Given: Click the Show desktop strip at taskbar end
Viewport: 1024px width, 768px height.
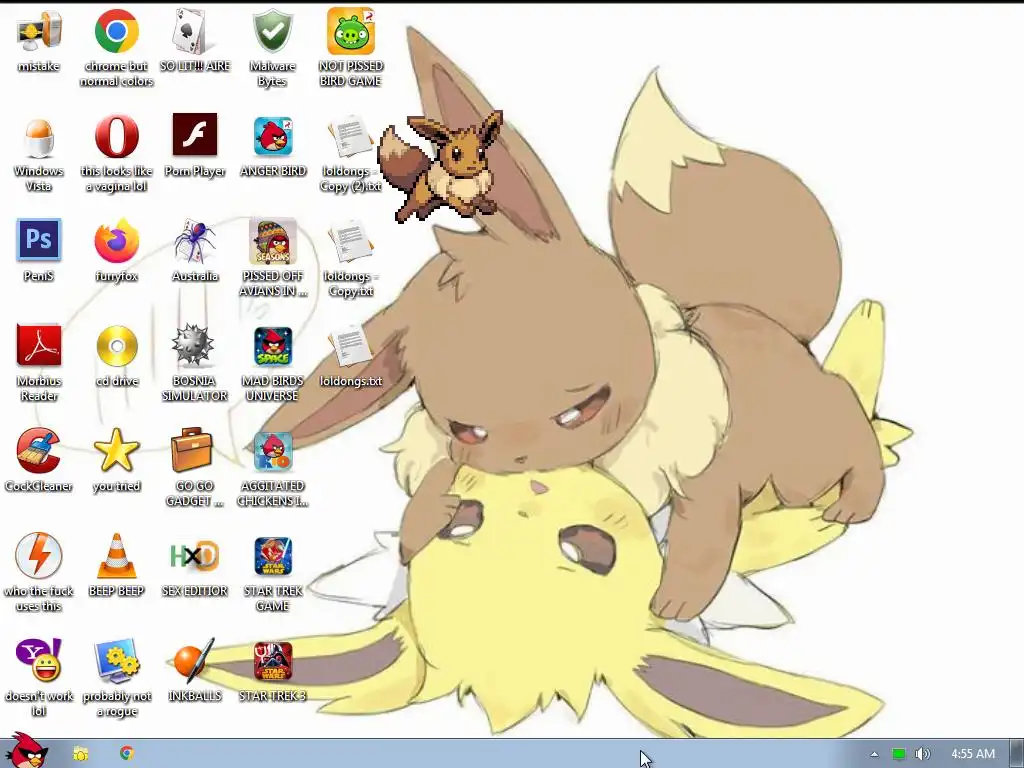Looking at the screenshot, I should tap(1017, 754).
